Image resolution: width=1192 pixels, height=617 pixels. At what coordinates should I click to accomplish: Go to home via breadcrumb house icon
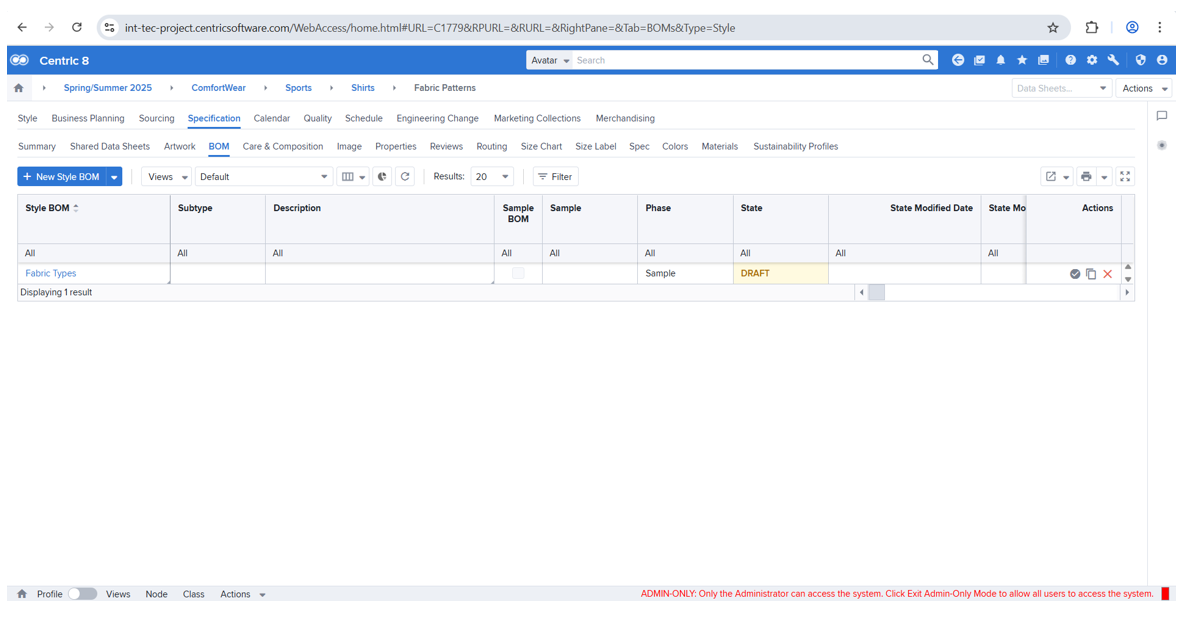coord(19,88)
